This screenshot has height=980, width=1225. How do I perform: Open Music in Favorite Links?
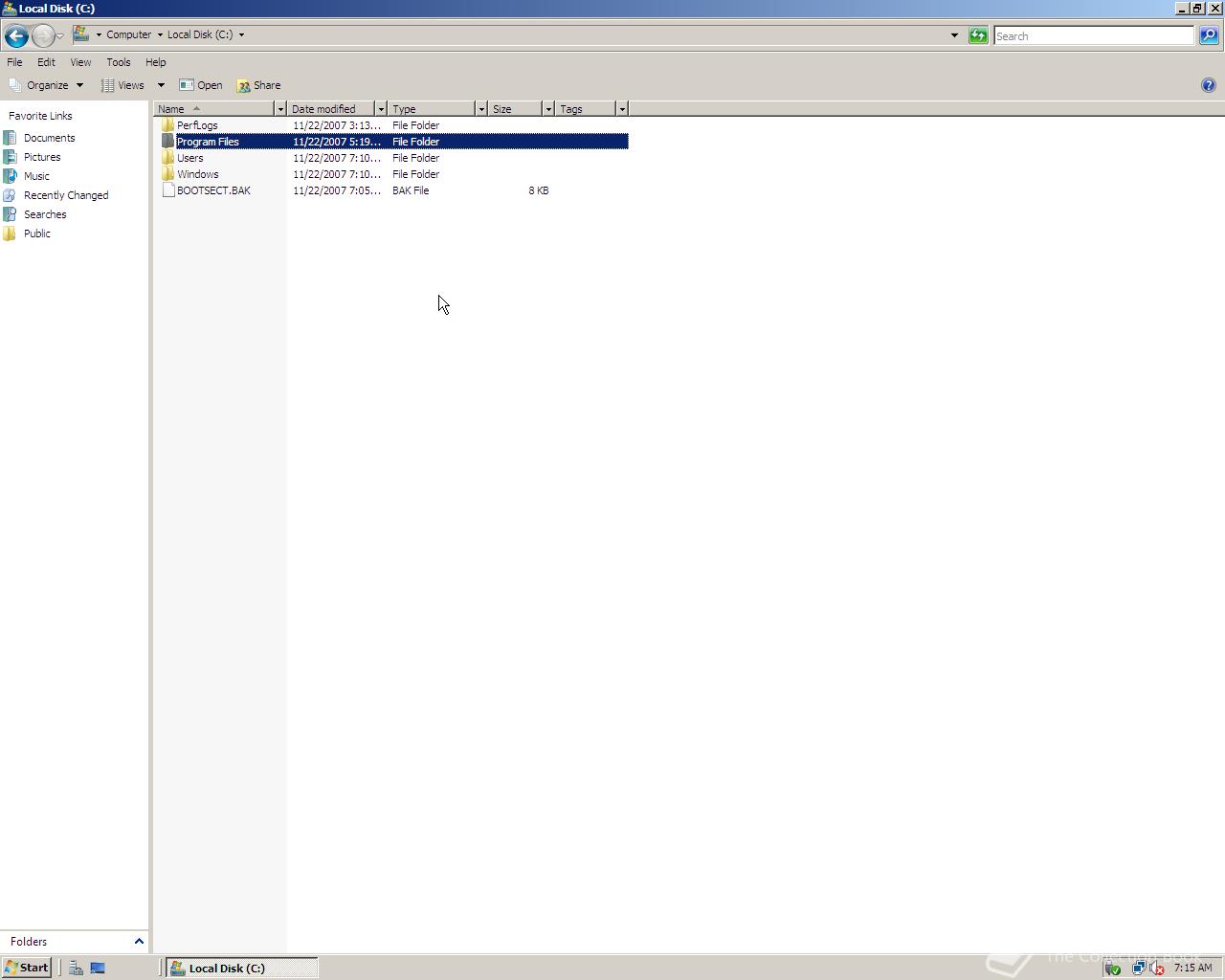36,176
